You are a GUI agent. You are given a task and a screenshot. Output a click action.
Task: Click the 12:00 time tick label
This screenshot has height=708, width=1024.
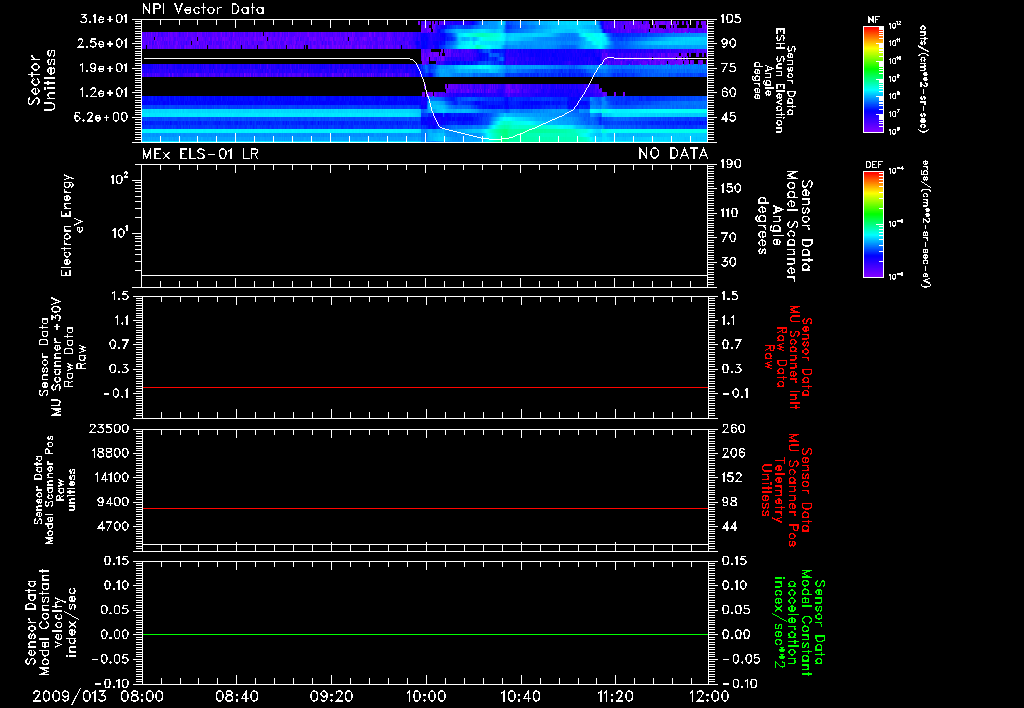pyautogui.click(x=709, y=696)
